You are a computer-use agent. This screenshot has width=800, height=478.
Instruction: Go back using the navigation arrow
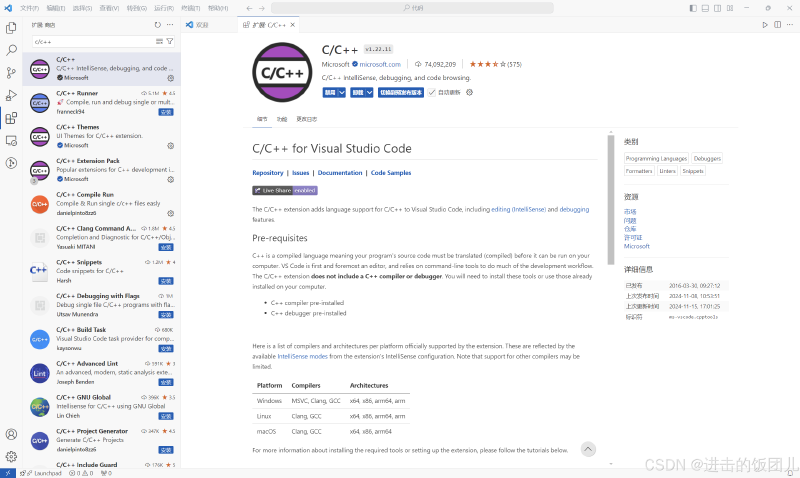(249, 8)
